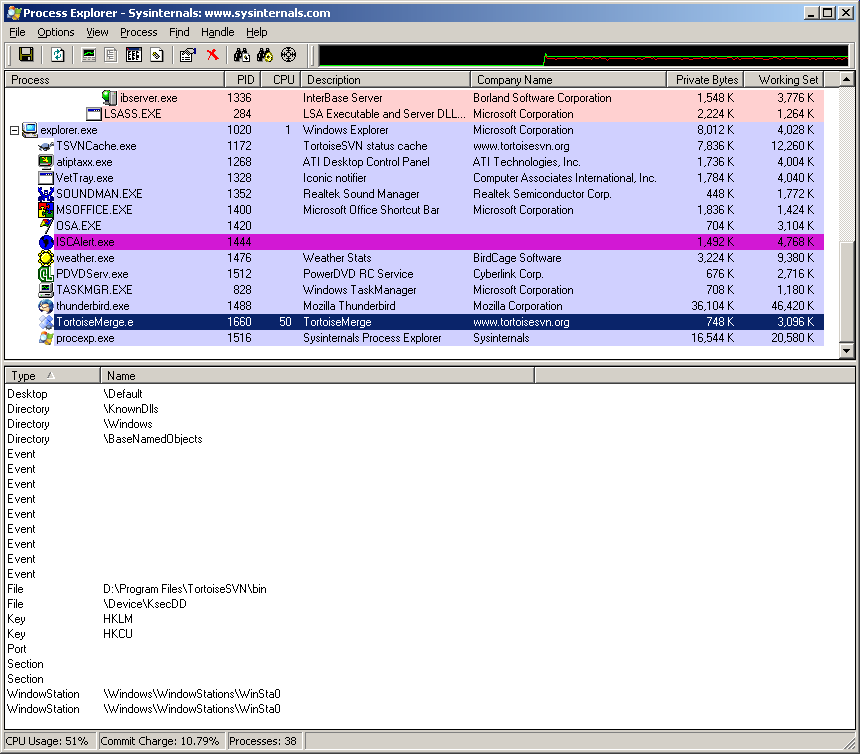This screenshot has width=860, height=754.
Task: Open the Help menu
Action: 257,32
